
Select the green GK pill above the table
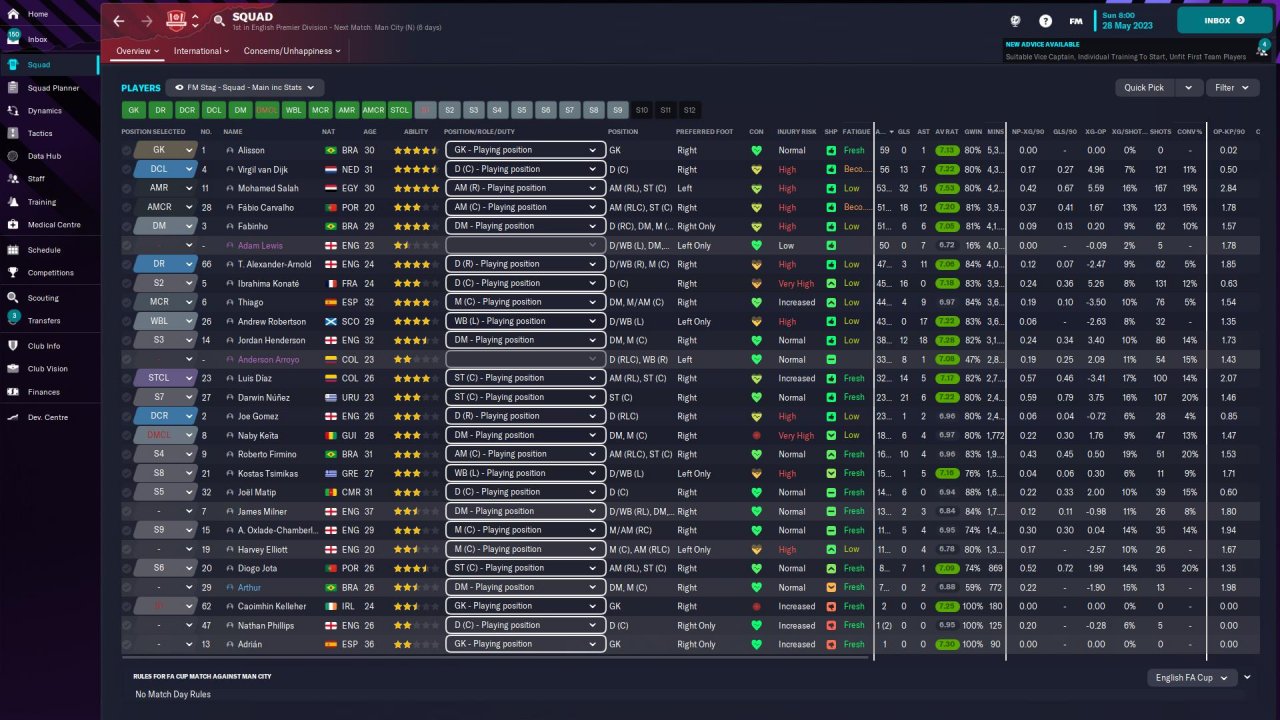[133, 110]
